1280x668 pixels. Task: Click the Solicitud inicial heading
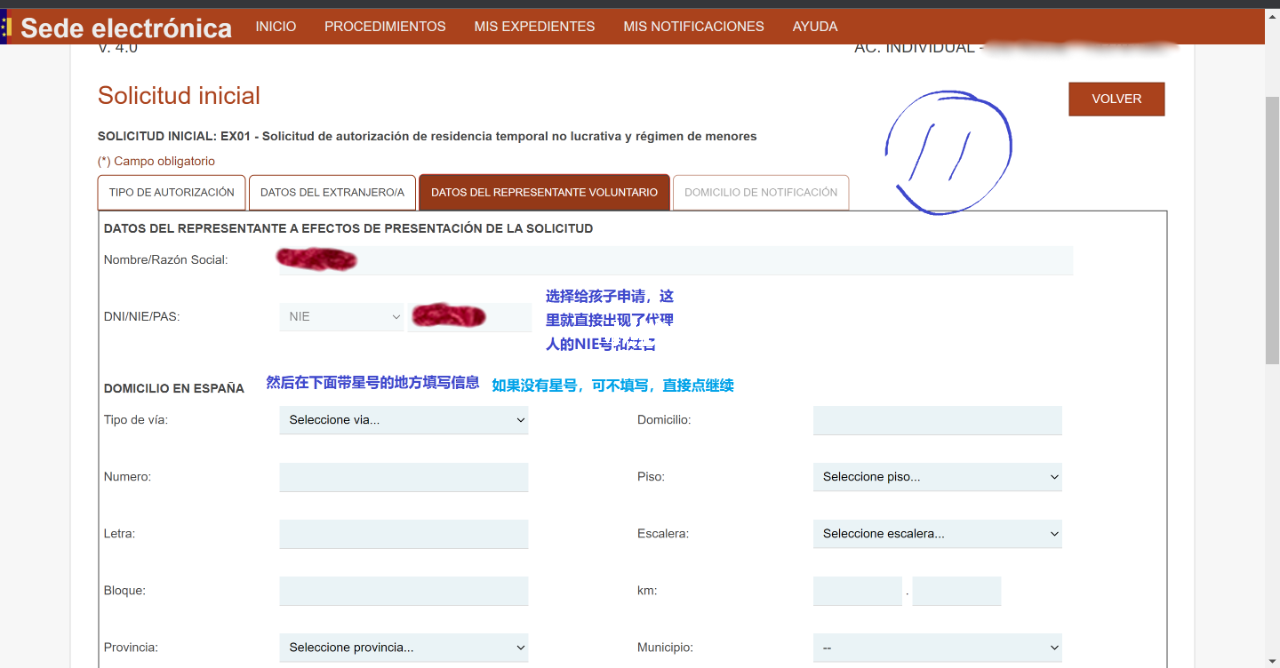179,96
